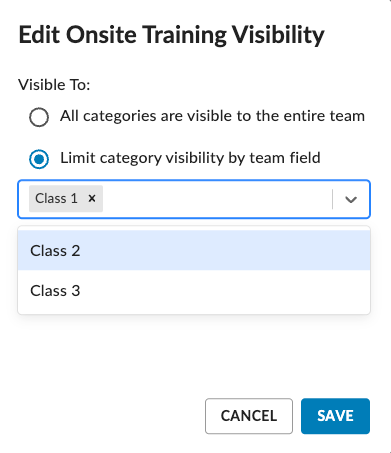Click the blank area left of the CANCEL button
The height and width of the screenshot is (453, 391).
click(x=110, y=416)
